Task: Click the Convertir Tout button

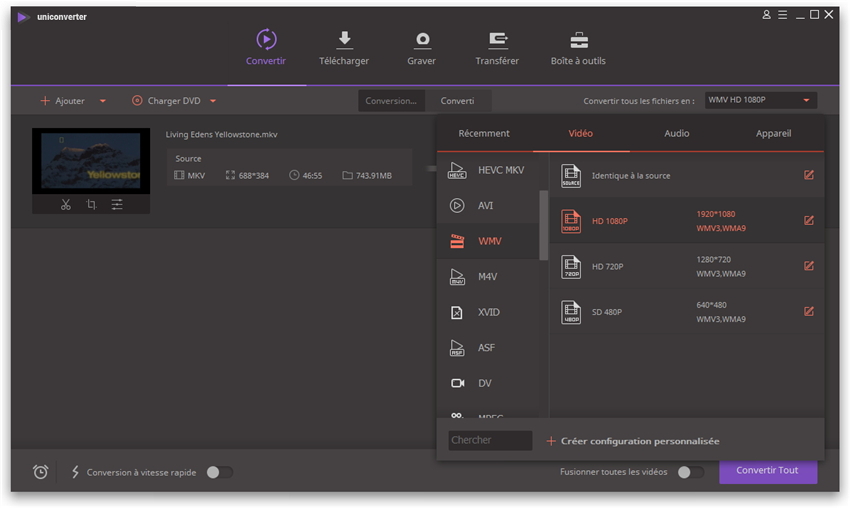Action: pyautogui.click(x=768, y=471)
